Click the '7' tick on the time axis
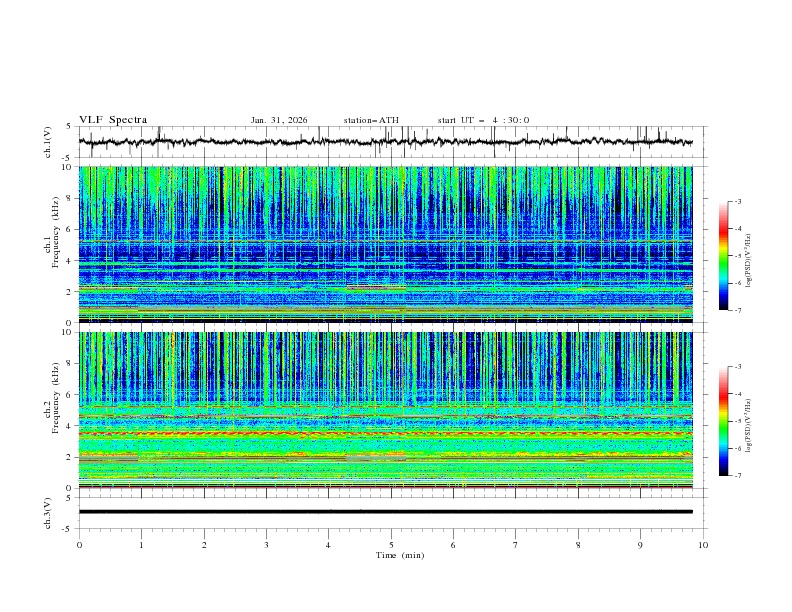 click(x=516, y=545)
